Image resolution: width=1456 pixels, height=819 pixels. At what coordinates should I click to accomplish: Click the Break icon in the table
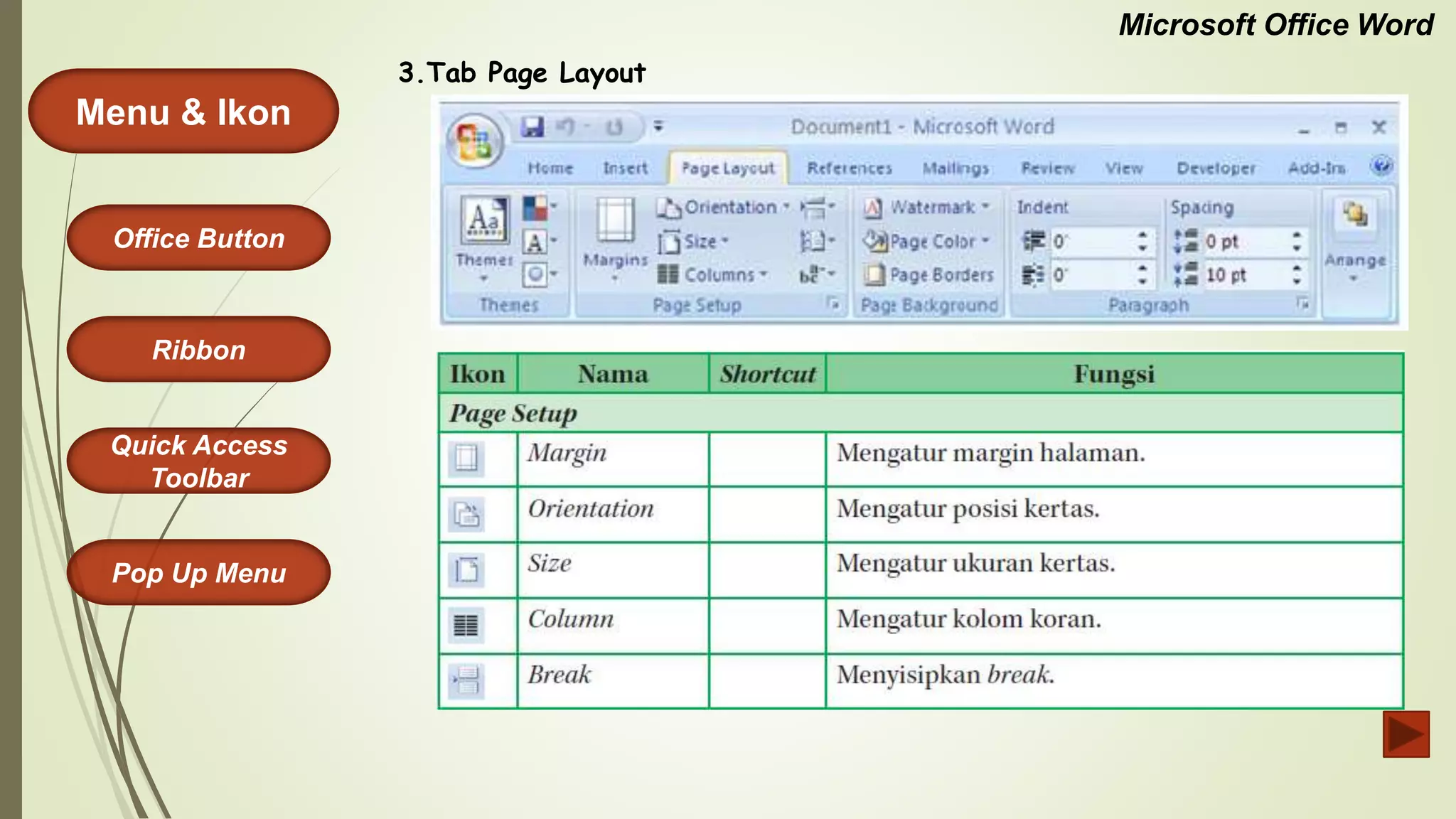click(466, 681)
